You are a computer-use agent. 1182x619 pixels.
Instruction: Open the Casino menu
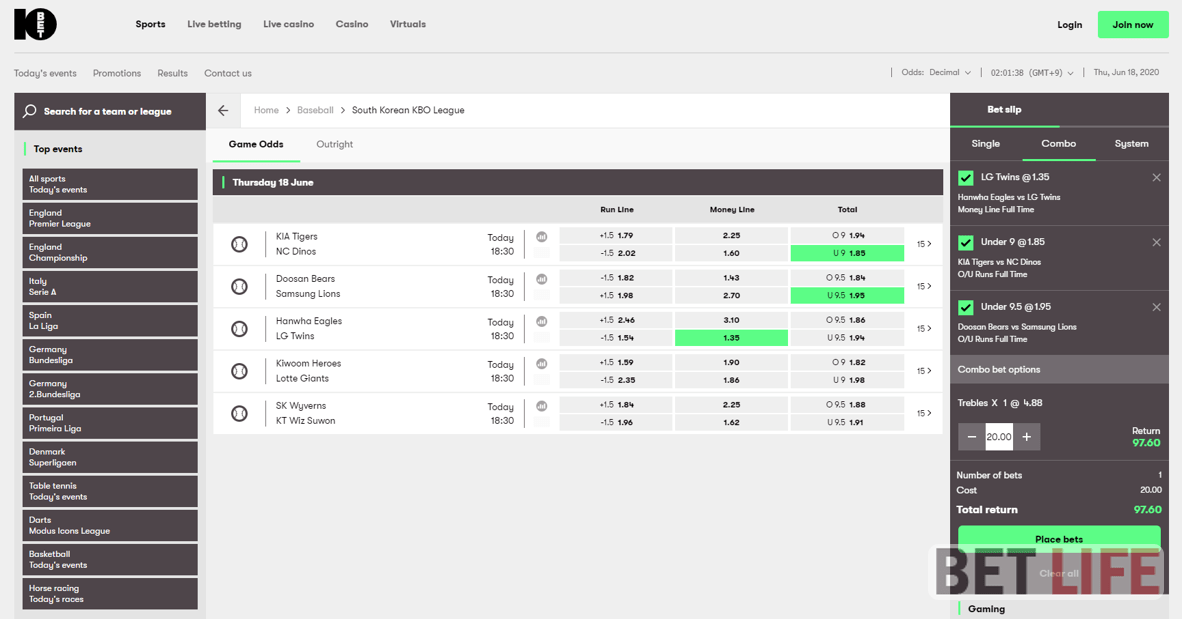coord(352,24)
